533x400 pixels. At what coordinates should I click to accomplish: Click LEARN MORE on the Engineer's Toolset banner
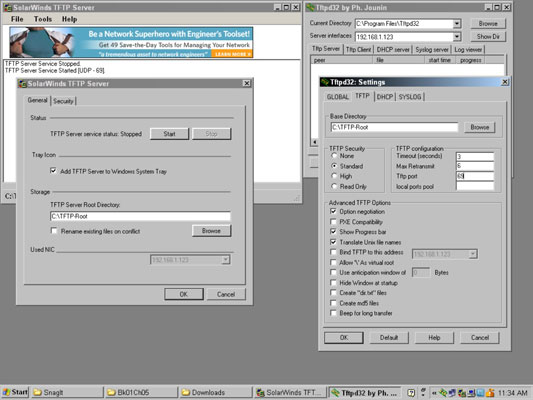click(x=232, y=54)
